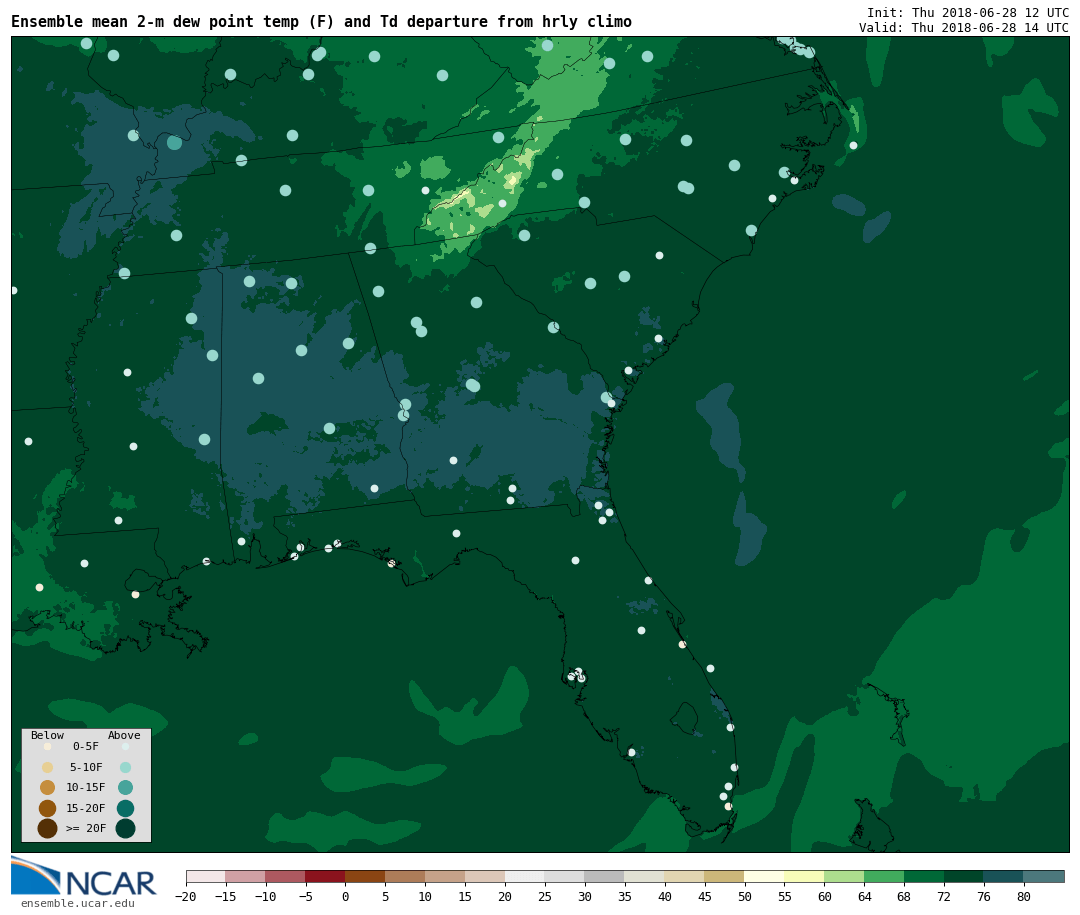This screenshot has height=915, width=1080.
Task: Click the dark teal colorbar segment 76 to 80
Action: click(1004, 876)
